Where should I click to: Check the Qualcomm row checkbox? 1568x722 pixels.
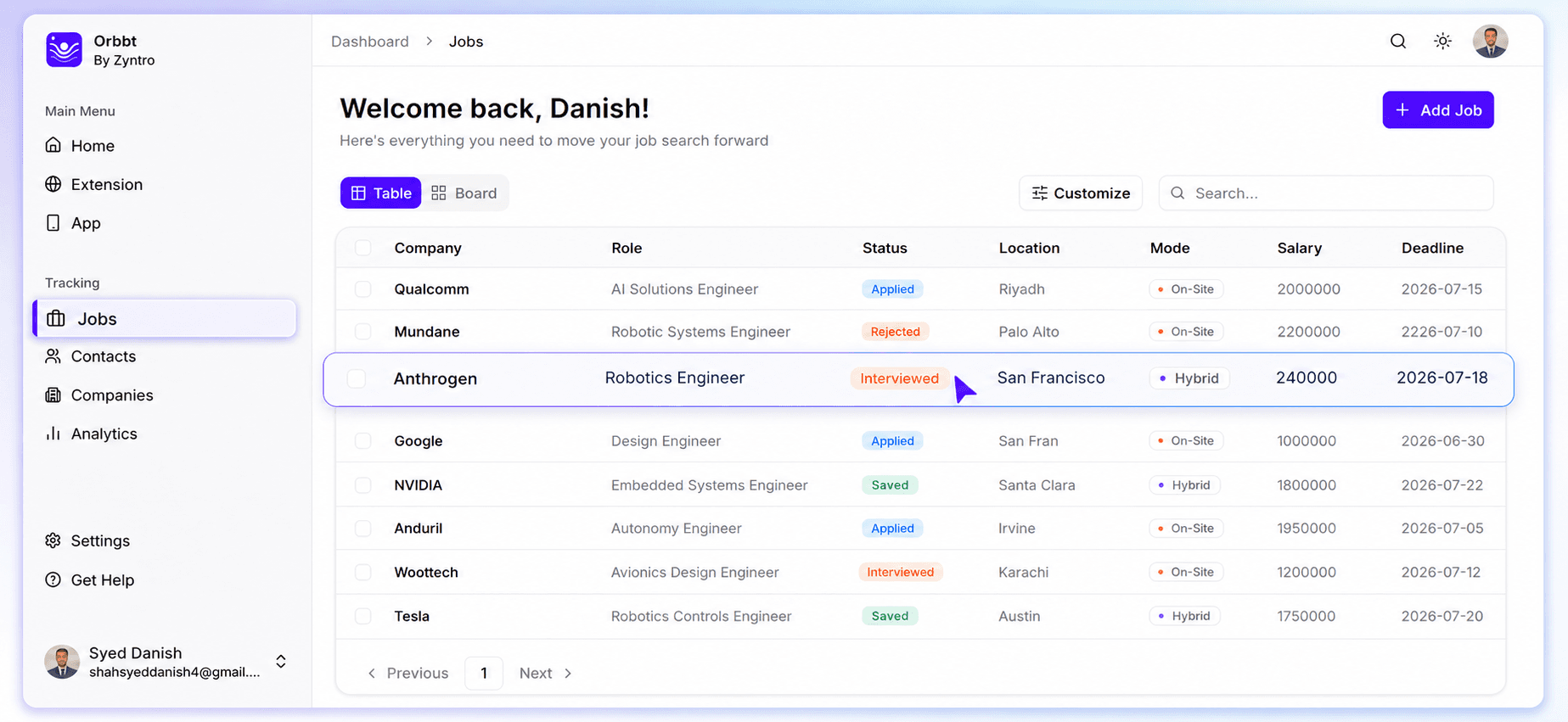click(x=363, y=289)
